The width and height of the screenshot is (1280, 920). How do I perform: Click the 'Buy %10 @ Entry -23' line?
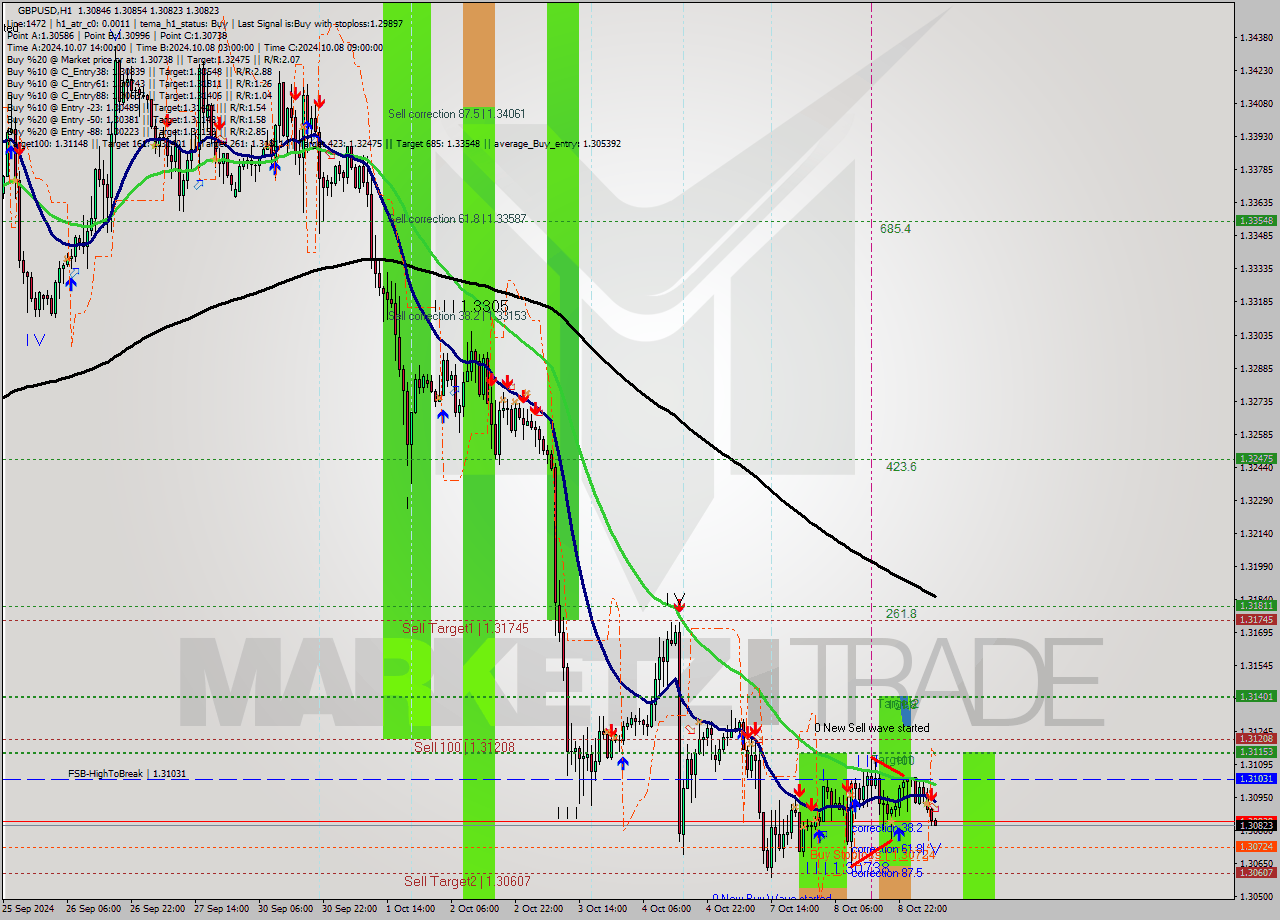click(136, 107)
